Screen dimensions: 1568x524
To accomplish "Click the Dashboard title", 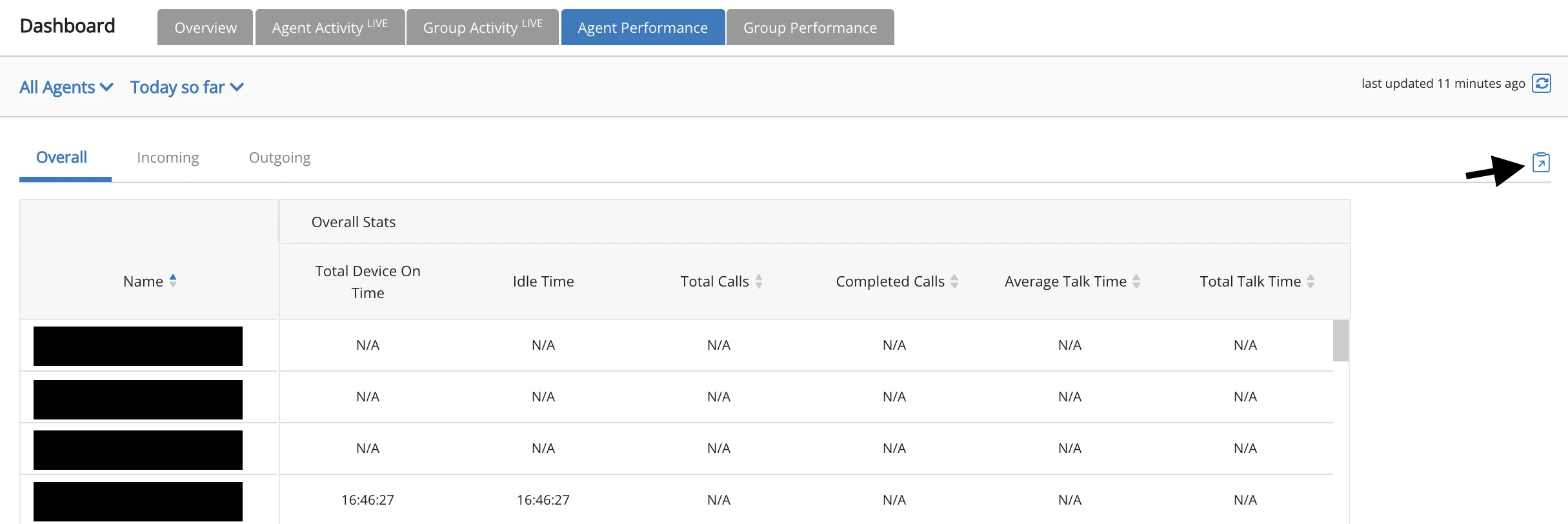I will point(68,26).
